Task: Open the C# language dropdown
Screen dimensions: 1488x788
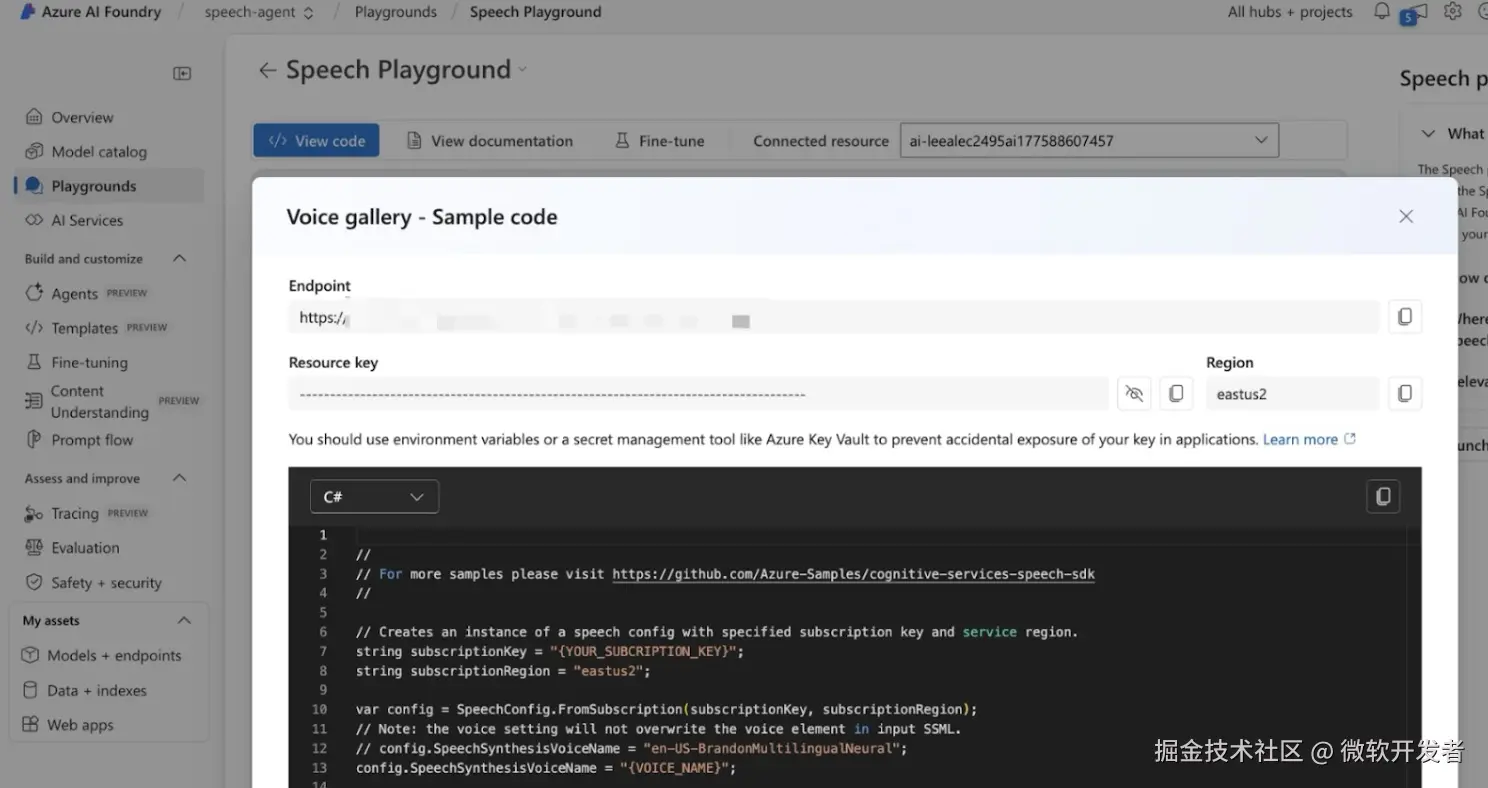Action: pos(374,497)
